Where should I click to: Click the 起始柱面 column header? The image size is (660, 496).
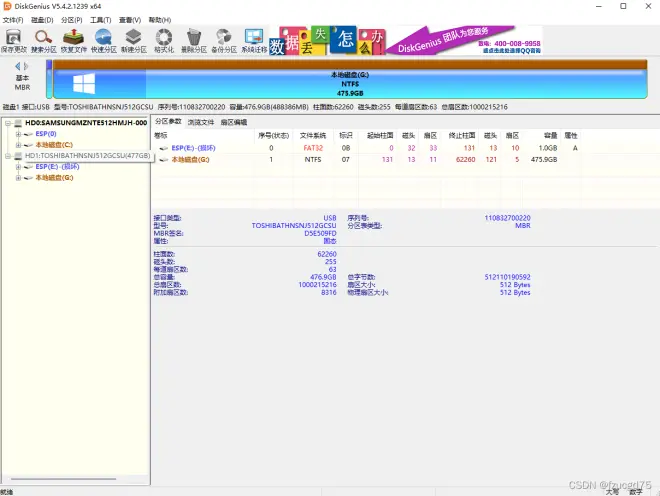tap(380, 135)
